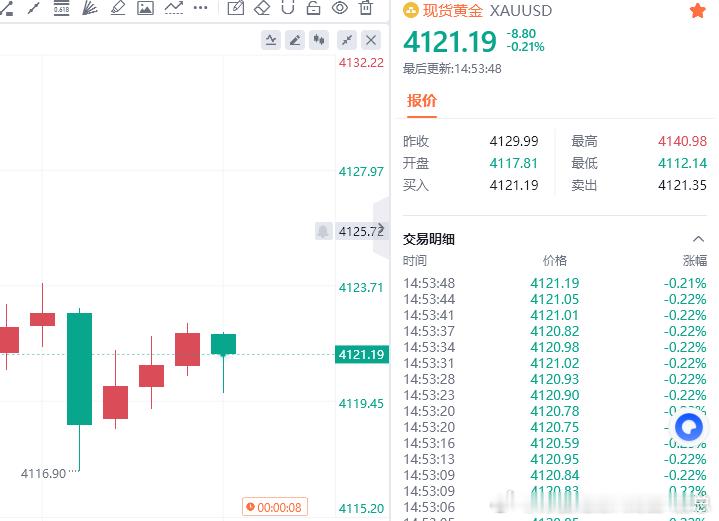Viewport: 719px width, 521px height.
Task: Click the 价格 column header
Action: [555, 260]
